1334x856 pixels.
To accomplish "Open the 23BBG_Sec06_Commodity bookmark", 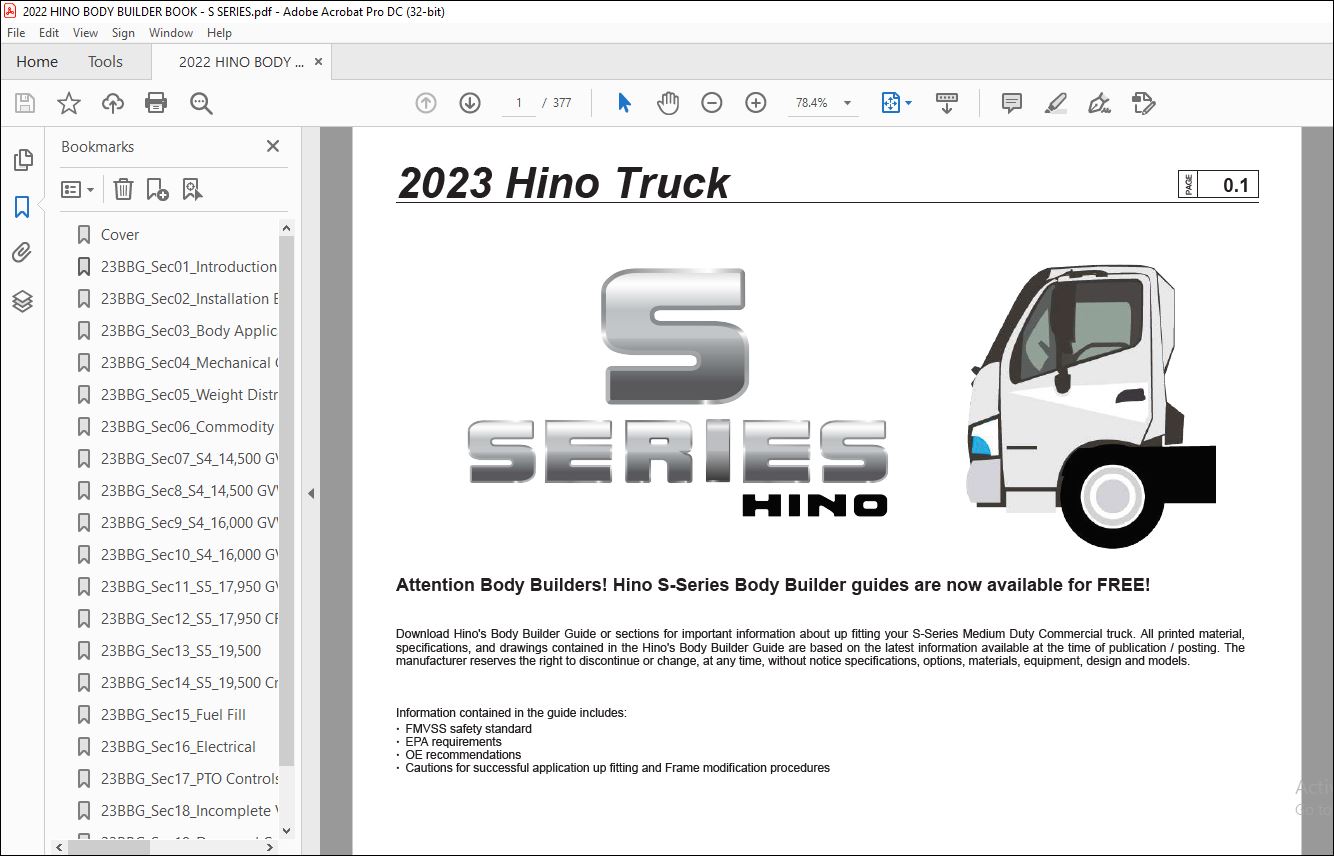I will 188,427.
